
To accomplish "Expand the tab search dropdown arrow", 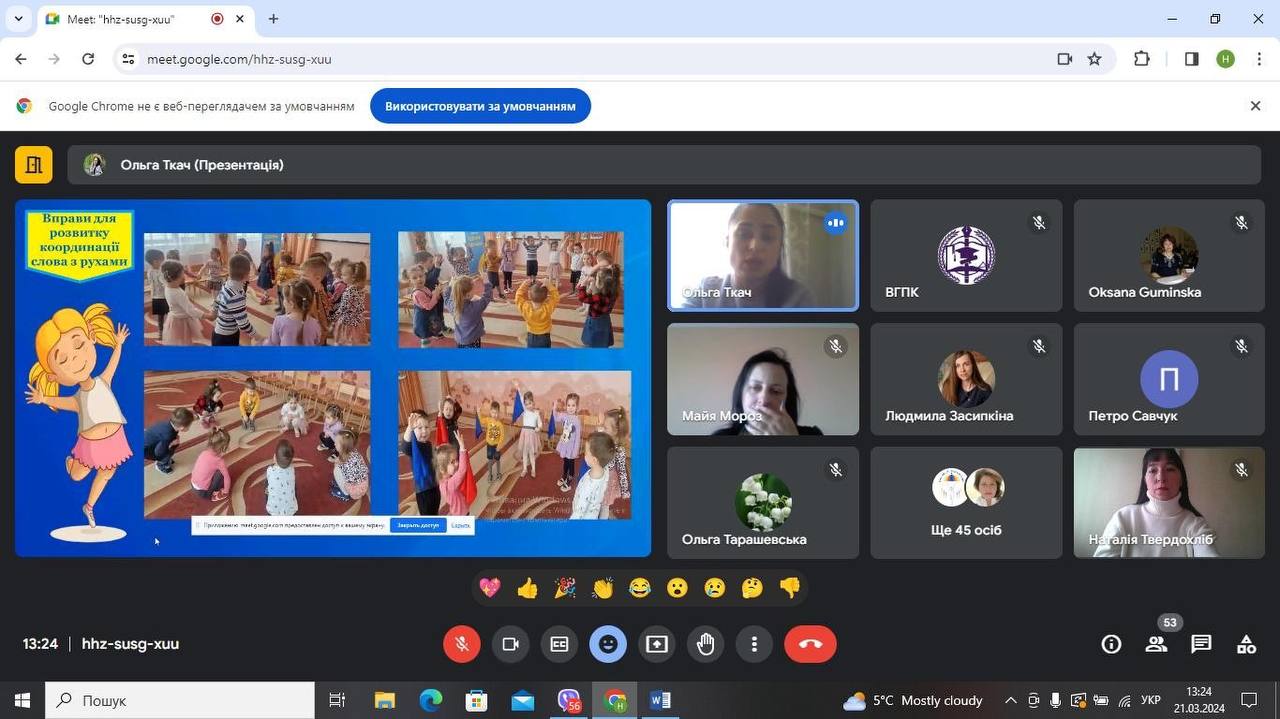I will (18, 19).
